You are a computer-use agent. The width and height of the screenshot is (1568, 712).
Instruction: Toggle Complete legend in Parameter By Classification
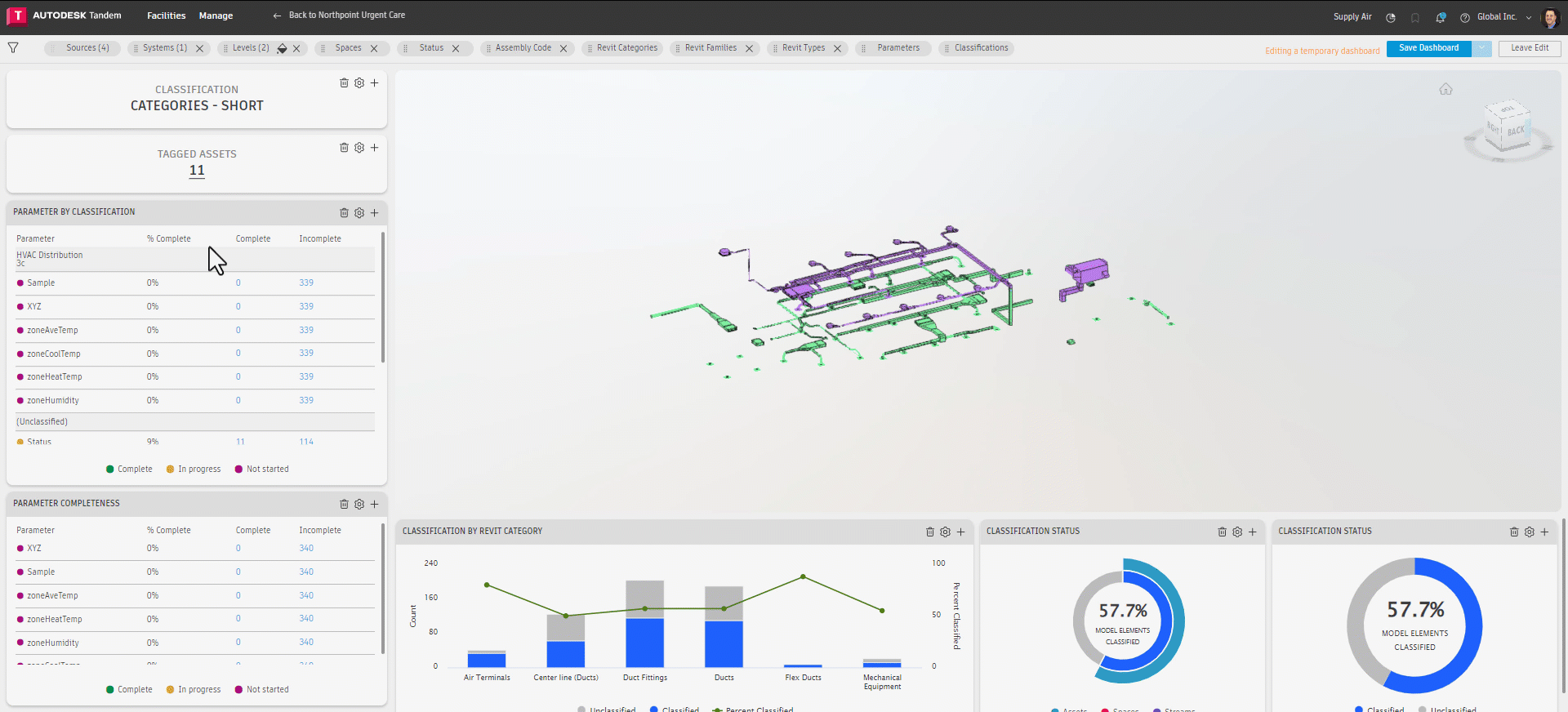pos(129,469)
